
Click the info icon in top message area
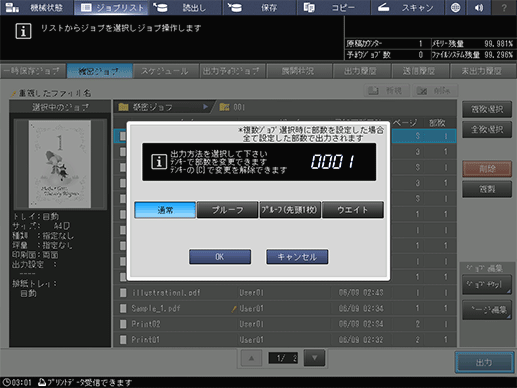(23, 31)
